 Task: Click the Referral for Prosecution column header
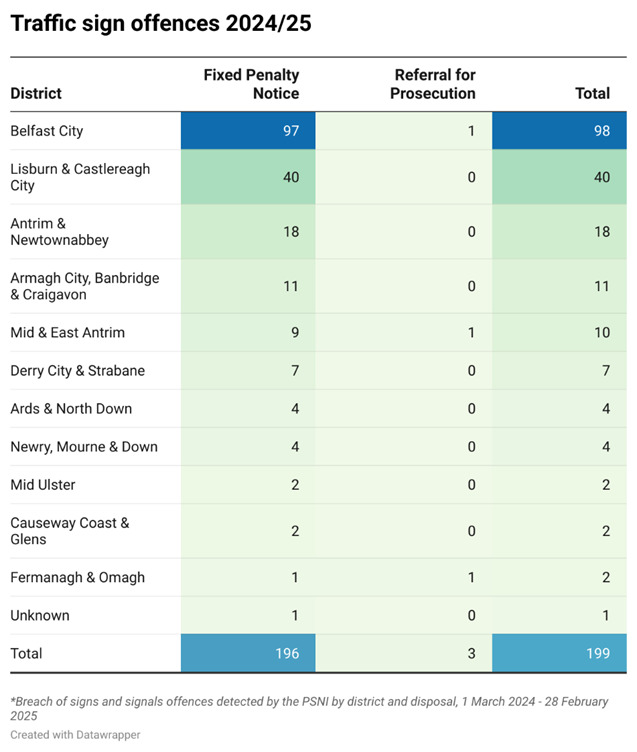click(x=434, y=84)
